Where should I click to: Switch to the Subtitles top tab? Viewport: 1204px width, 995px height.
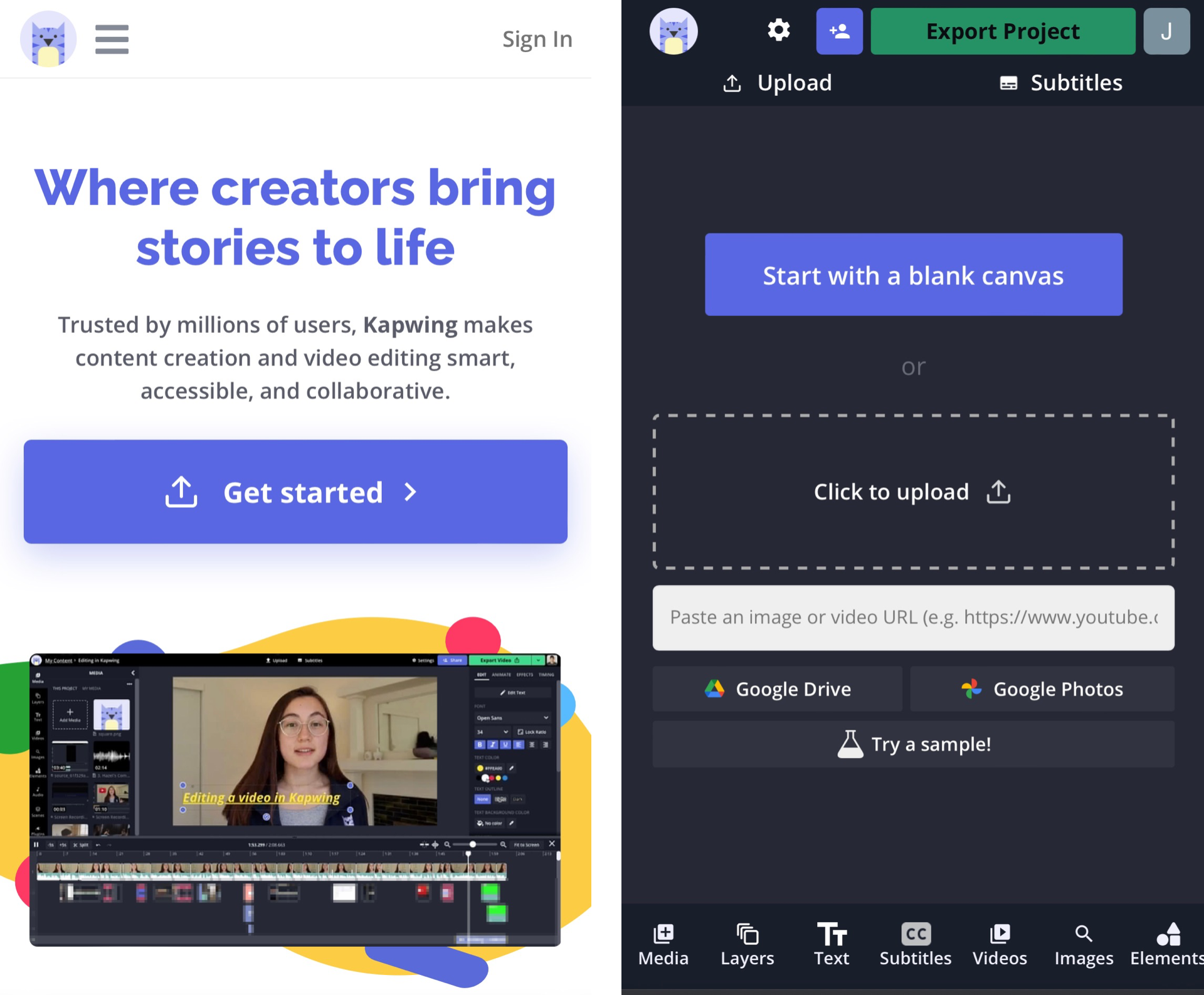(1061, 83)
